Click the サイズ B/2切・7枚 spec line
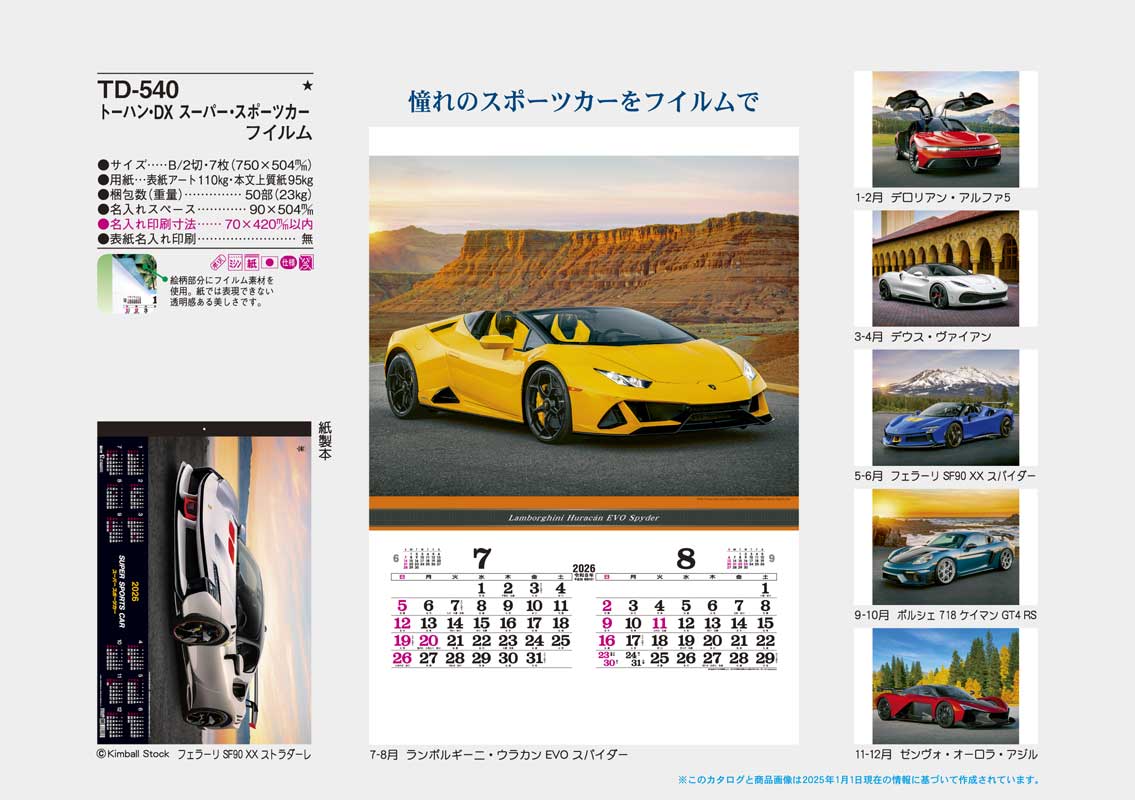This screenshot has height=800, width=1135. click(x=205, y=165)
